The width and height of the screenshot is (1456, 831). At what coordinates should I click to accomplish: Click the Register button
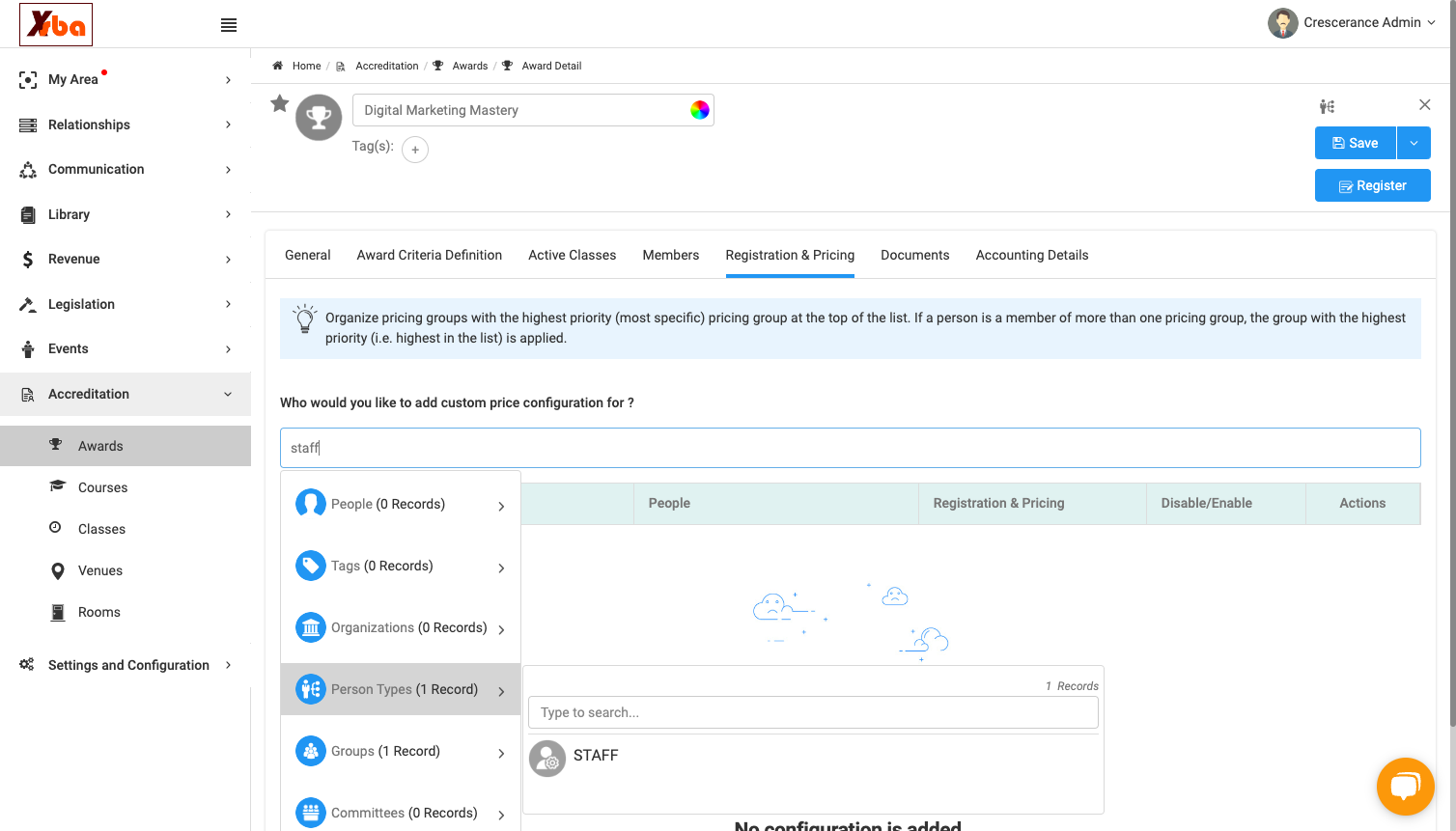click(x=1373, y=185)
